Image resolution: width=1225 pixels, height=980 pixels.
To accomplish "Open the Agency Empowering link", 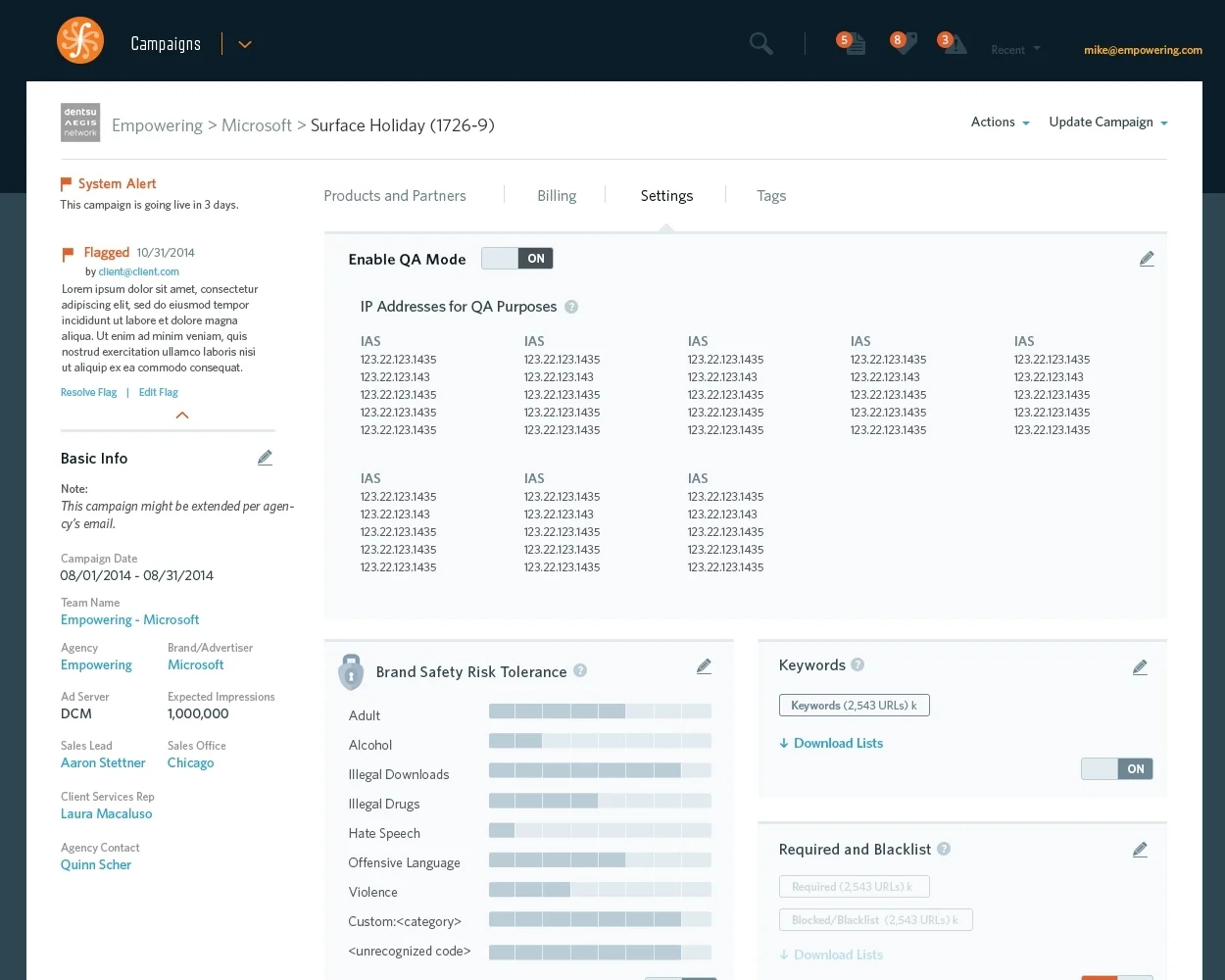I will tap(96, 665).
